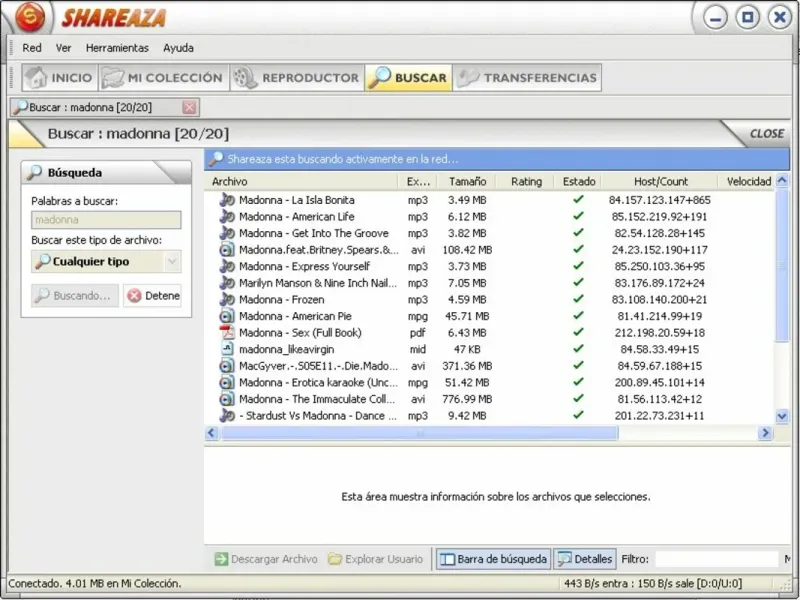Click audio icon of 'Madonna - Frozen'
Viewport: 800px width, 600px height.
(227, 299)
